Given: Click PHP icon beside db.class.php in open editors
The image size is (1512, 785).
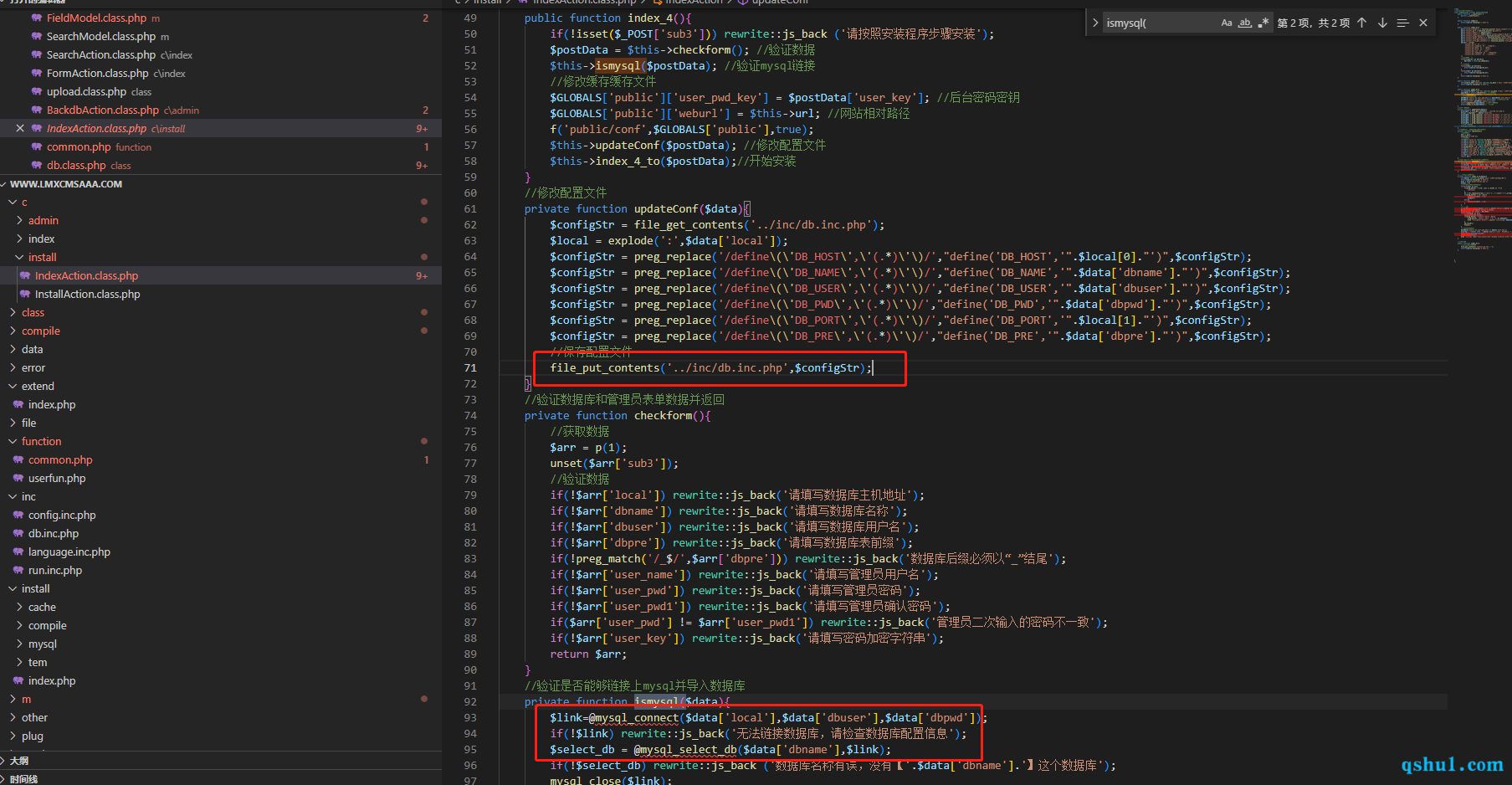Looking at the screenshot, I should click(x=37, y=165).
